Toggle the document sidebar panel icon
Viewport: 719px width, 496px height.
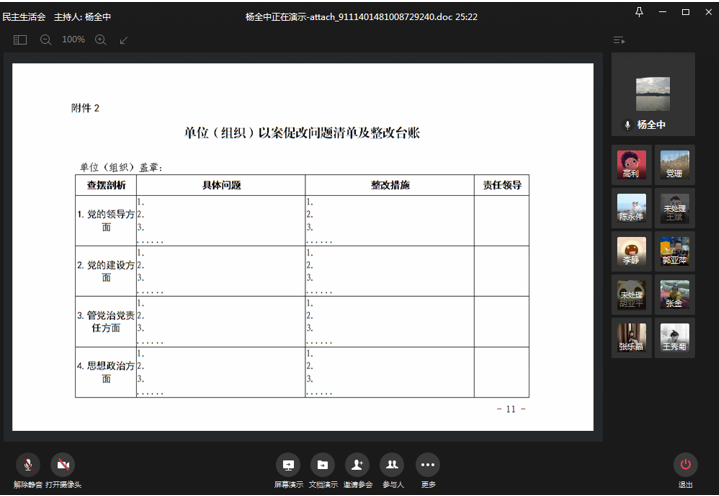tap(20, 40)
